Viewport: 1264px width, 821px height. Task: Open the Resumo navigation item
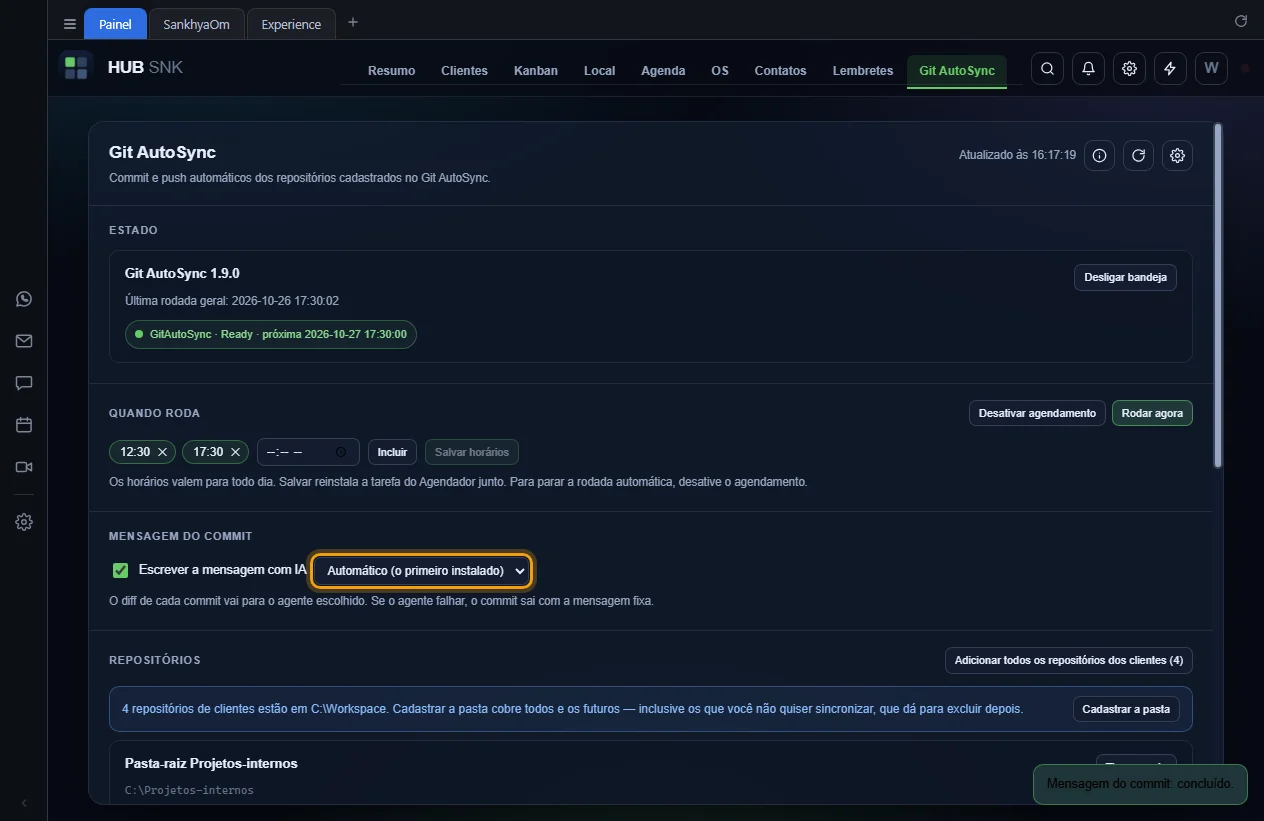(x=391, y=71)
